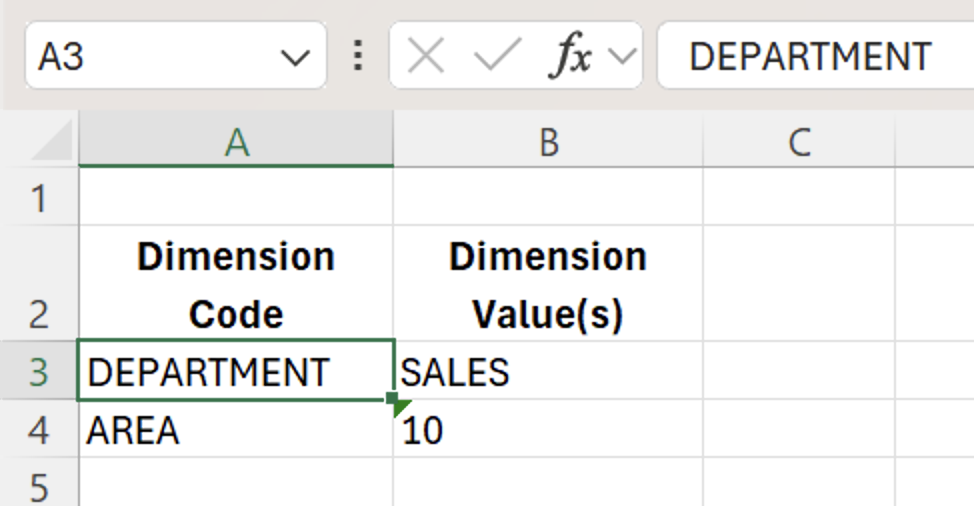Select row 4 header

pyautogui.click(x=38, y=431)
